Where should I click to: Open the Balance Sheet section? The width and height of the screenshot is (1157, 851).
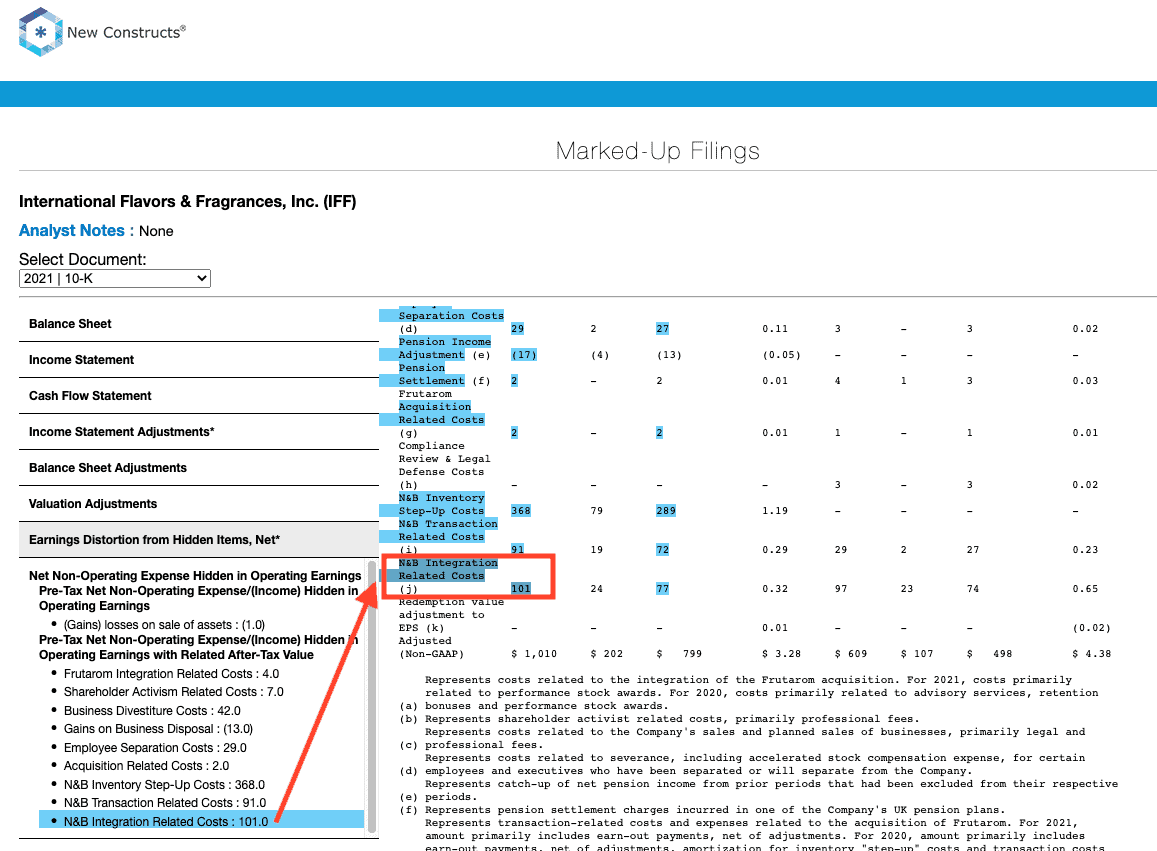pyautogui.click(x=198, y=323)
